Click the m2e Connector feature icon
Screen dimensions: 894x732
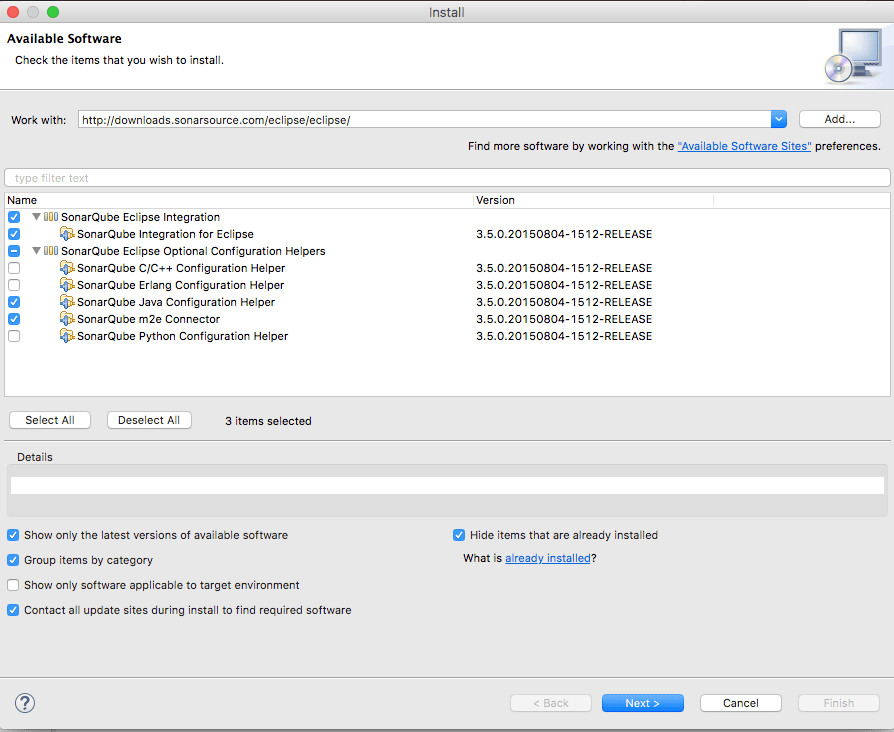(x=67, y=319)
